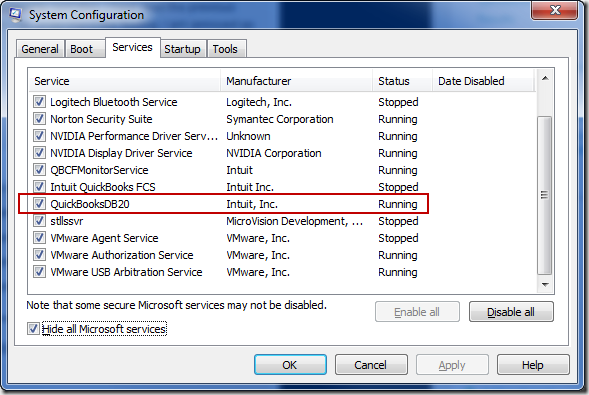
Task: Click the Cancel button
Action: point(371,365)
